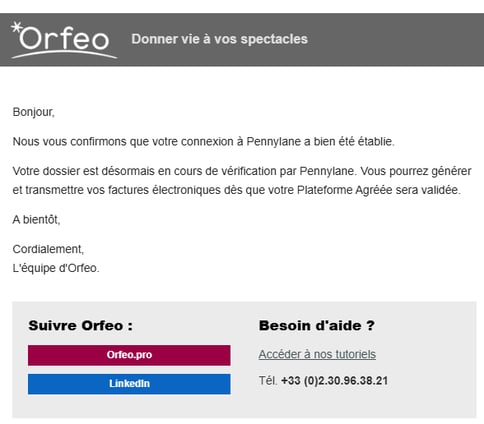This screenshot has width=484, height=424.
Task: Click the phone number +33 (0)2.30.96.38.21
Action: [x=334, y=381]
